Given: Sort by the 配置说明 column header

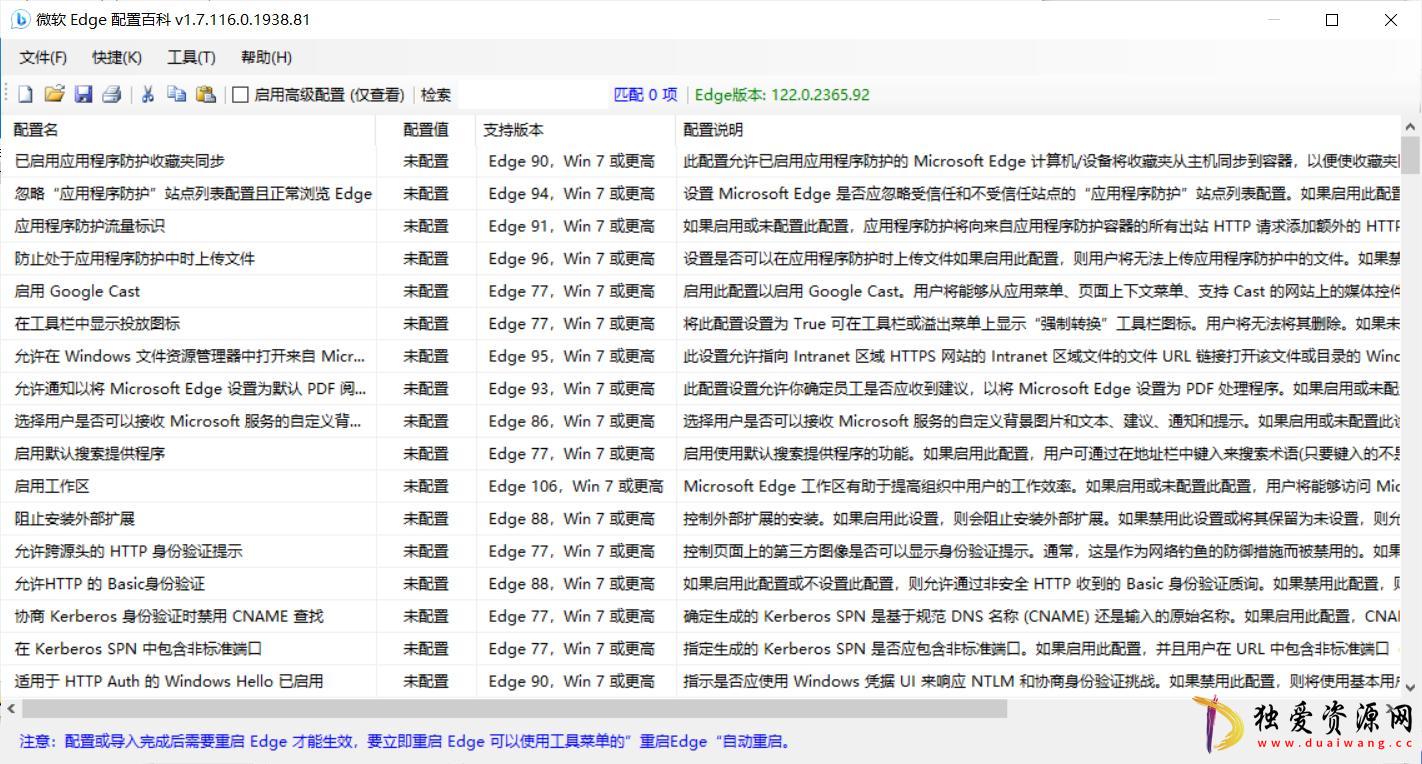Looking at the screenshot, I should tap(1038, 130).
